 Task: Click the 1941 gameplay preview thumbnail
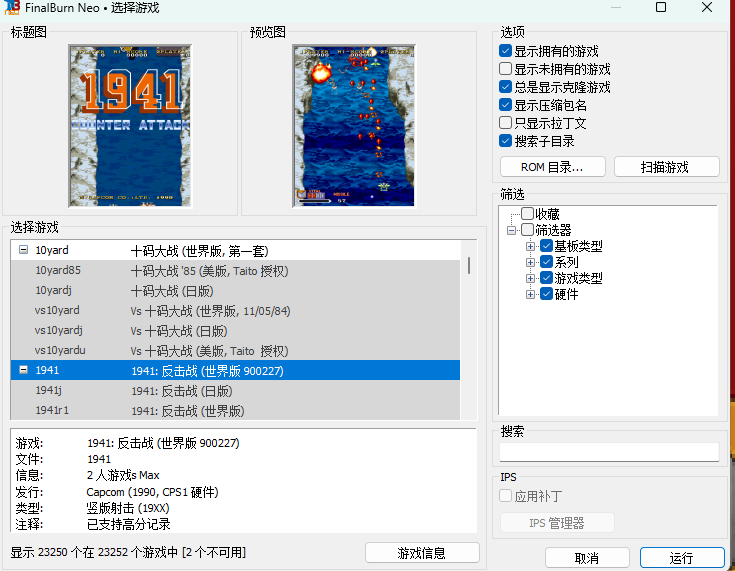pos(354,126)
